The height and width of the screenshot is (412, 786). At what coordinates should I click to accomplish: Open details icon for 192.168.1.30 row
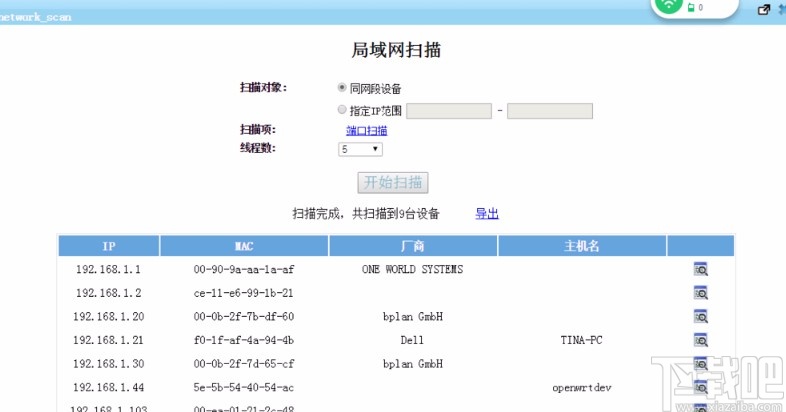pos(700,363)
